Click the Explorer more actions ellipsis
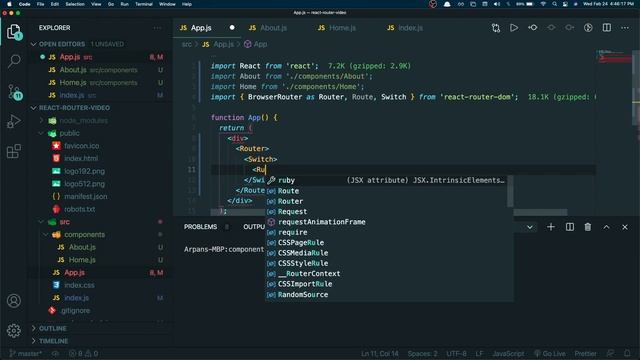 tap(157, 28)
